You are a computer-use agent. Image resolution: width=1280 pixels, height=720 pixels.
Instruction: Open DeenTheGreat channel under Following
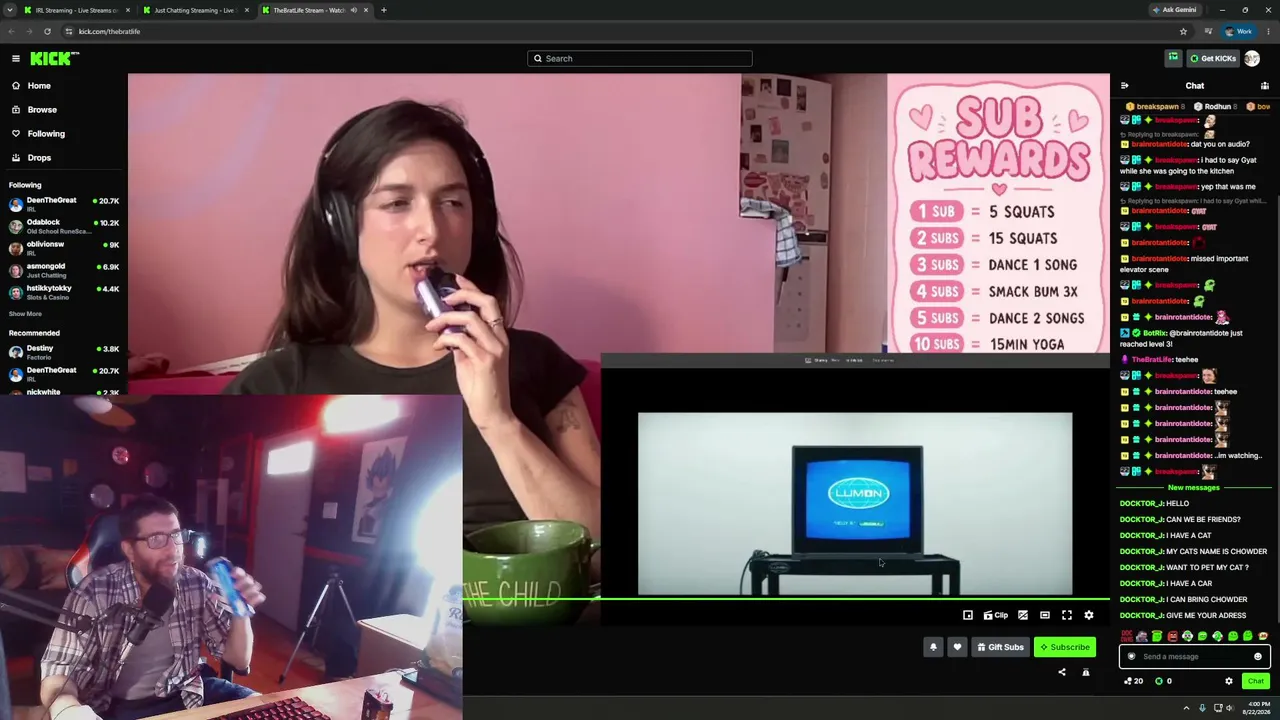point(63,204)
